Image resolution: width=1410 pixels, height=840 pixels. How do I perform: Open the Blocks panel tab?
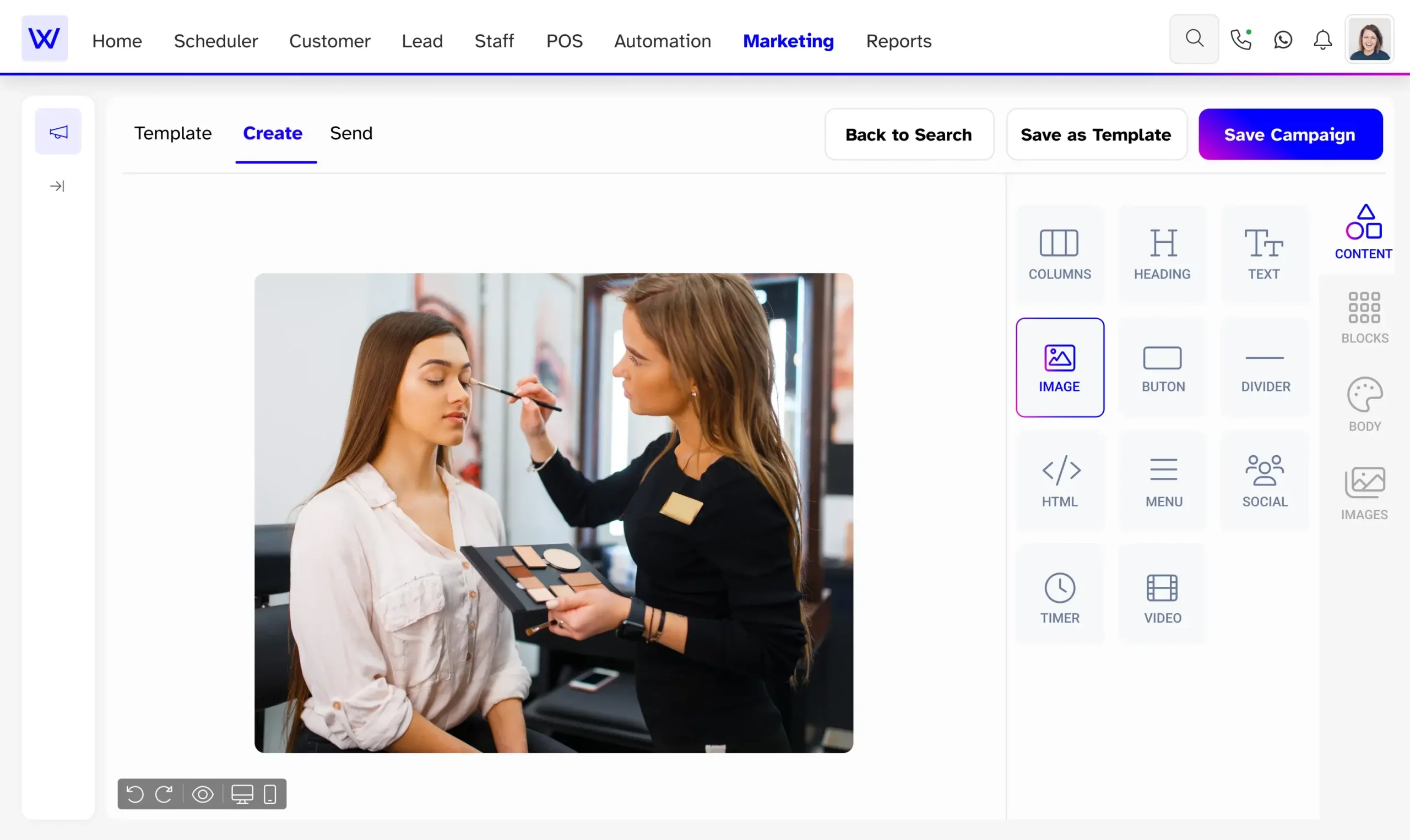(x=1364, y=317)
